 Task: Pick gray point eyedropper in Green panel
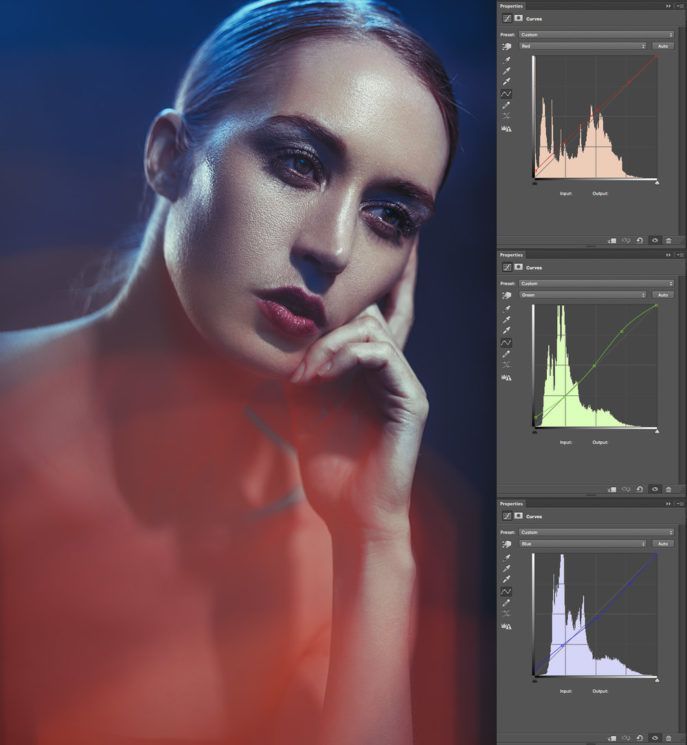(x=506, y=320)
